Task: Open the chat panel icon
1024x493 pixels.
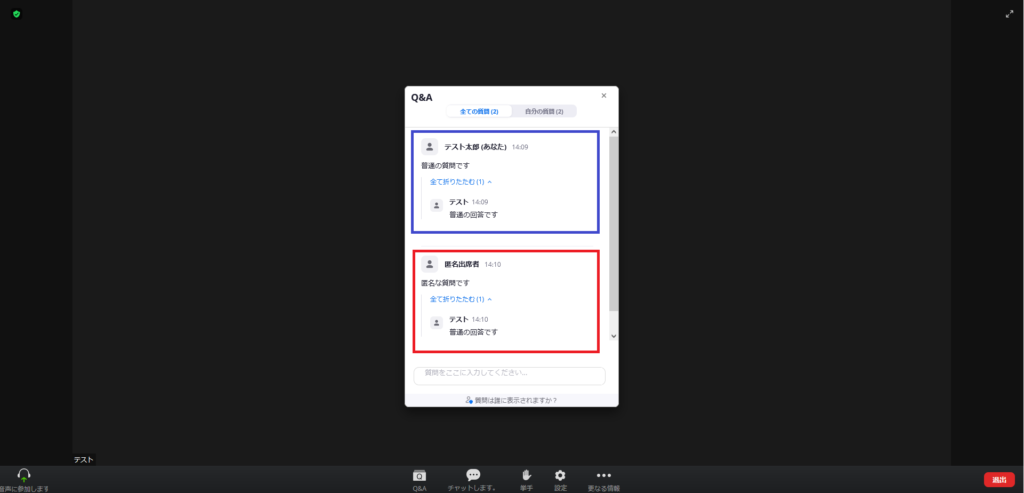Action: click(473, 476)
